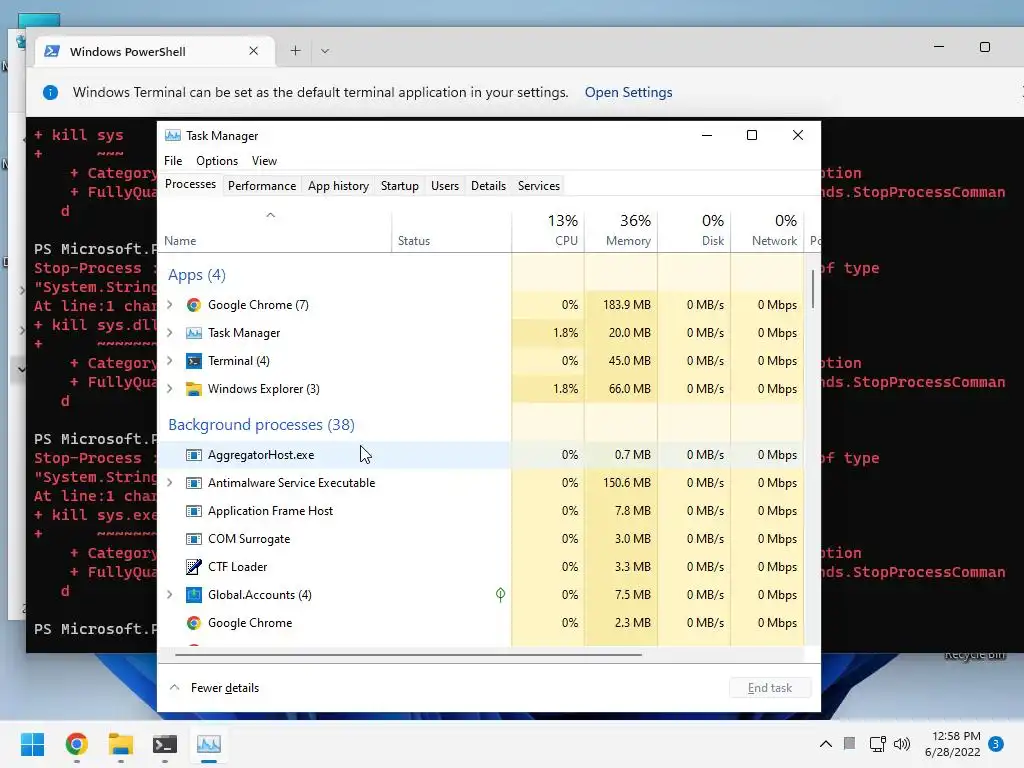Click the network tray icon

click(x=878, y=744)
